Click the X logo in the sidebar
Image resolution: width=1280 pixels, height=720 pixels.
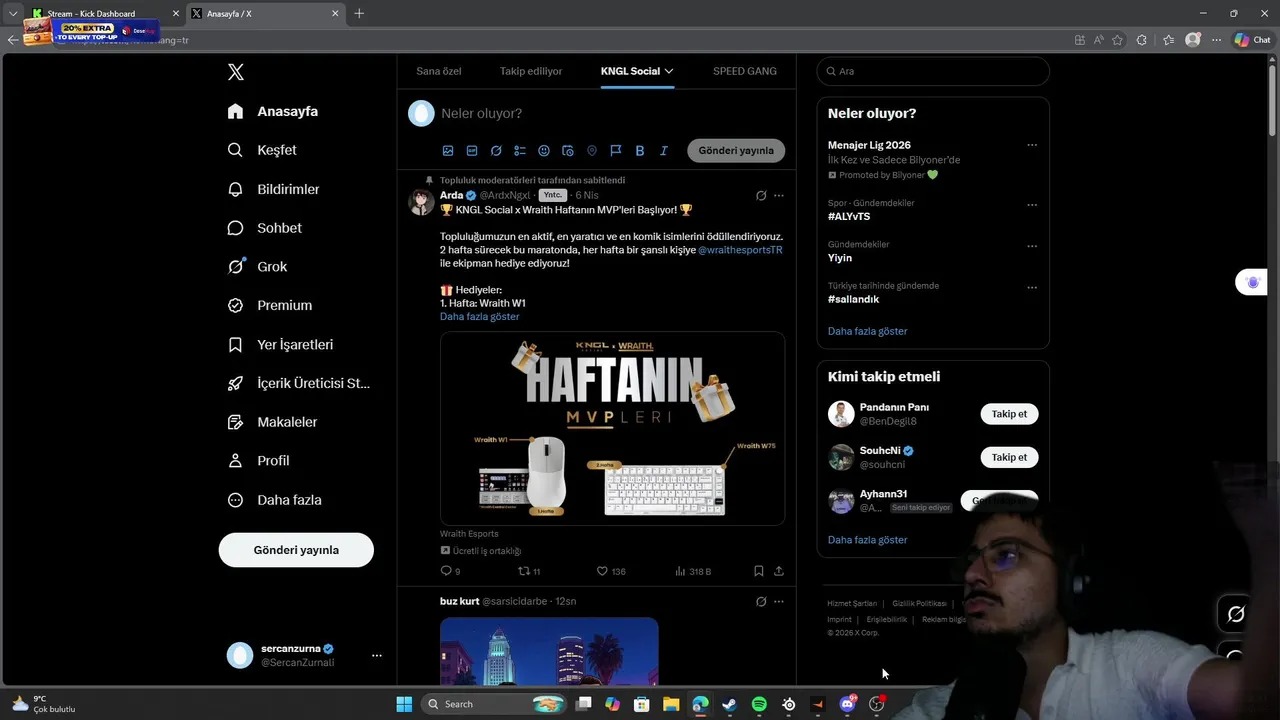235,72
